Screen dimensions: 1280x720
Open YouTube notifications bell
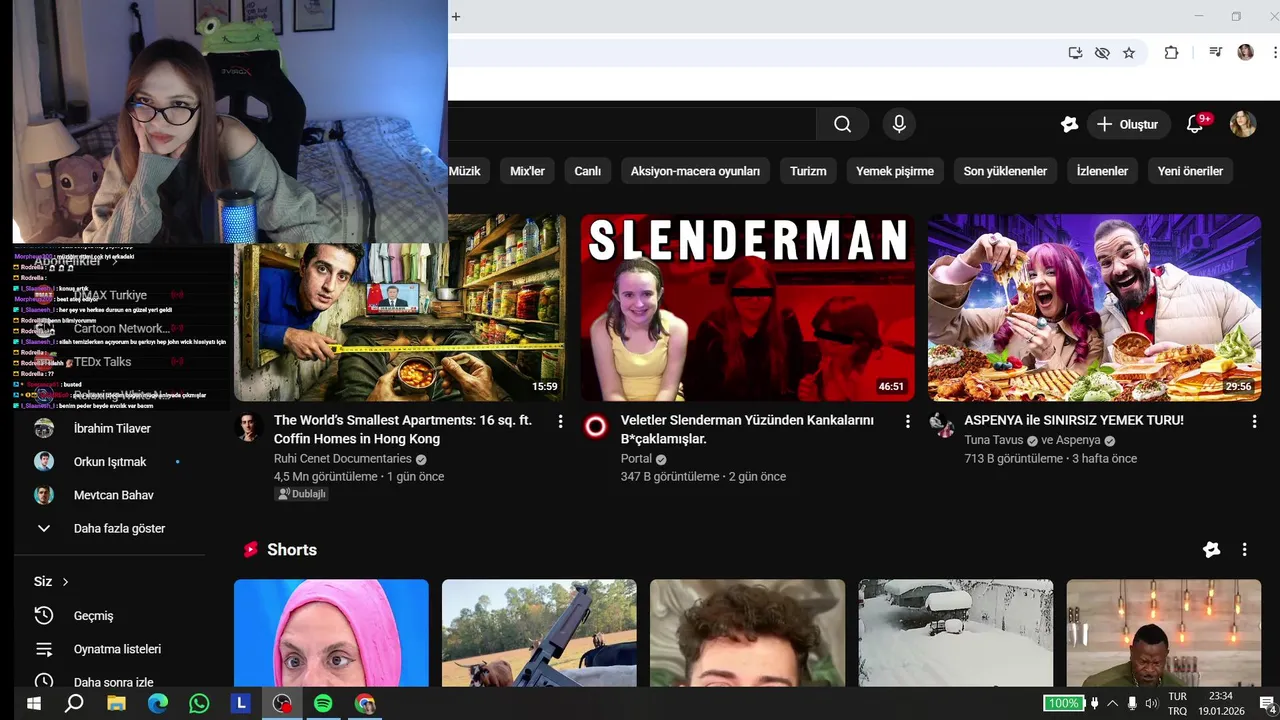point(1195,124)
